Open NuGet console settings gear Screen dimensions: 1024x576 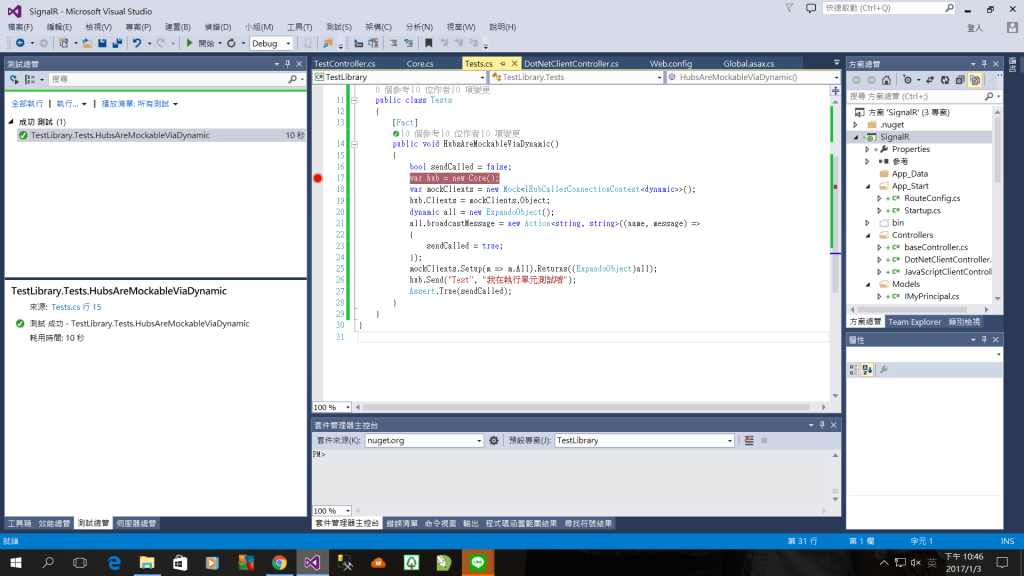click(493, 440)
